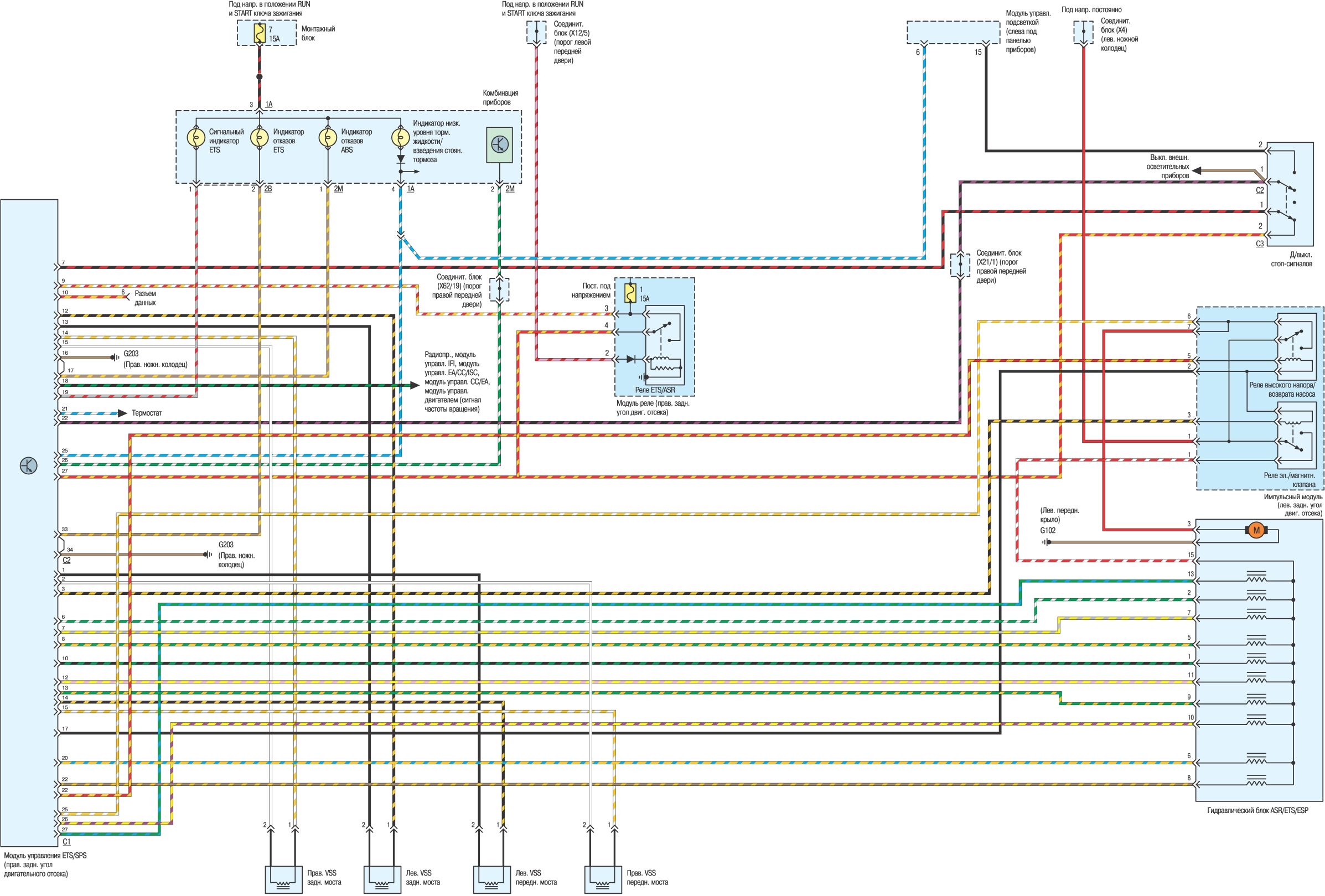Click the yellow 15A fuse in Монтажный блок
The image size is (1325, 896).
pos(260,33)
